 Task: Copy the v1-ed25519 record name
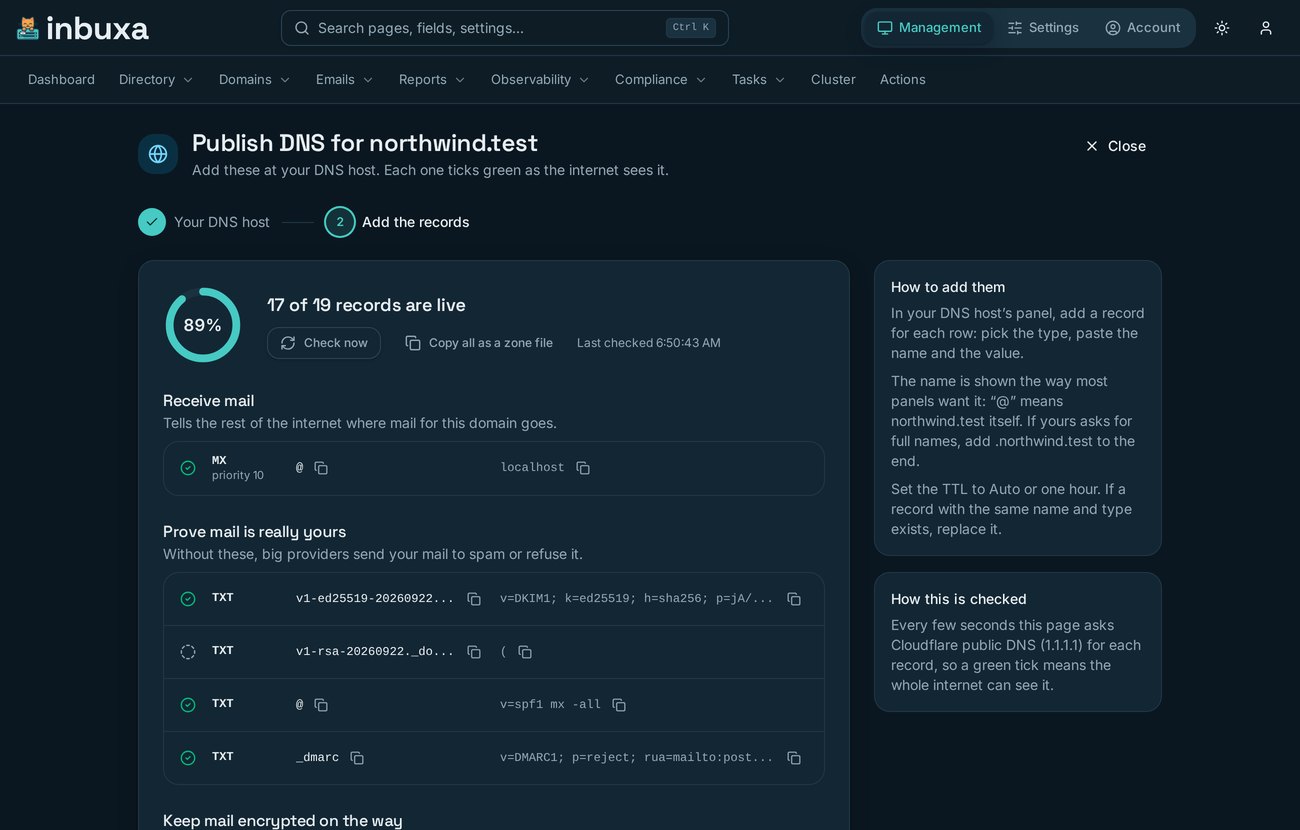pos(474,599)
